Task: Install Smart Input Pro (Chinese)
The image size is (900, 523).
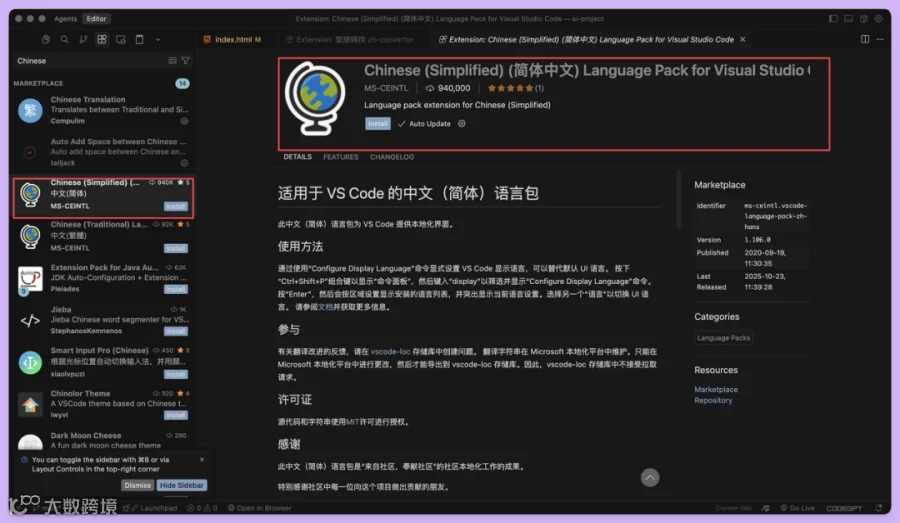Action: click(x=176, y=374)
